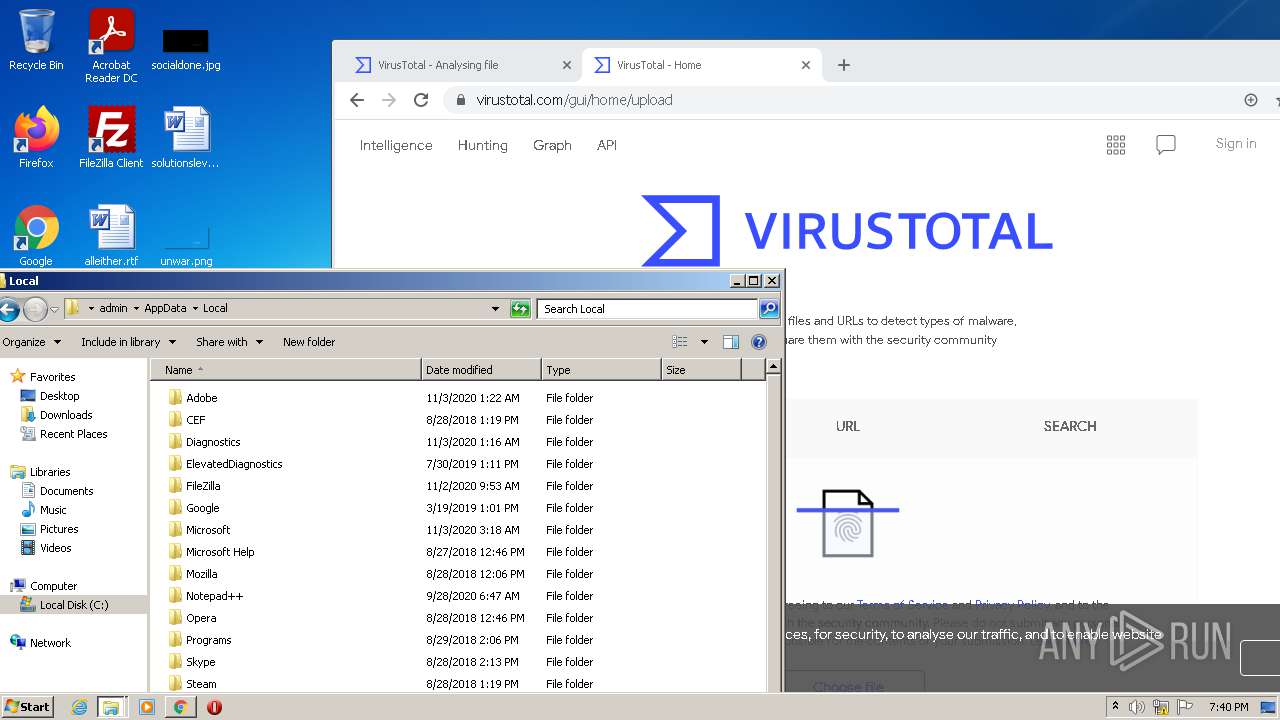Image resolution: width=1280 pixels, height=720 pixels.
Task: Switch to SEARCH tab on VirusTotal
Action: pos(1070,426)
